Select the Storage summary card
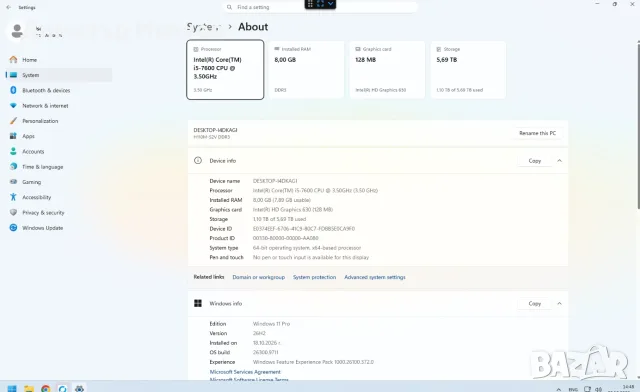The width and height of the screenshot is (640, 392). pyautogui.click(x=468, y=69)
